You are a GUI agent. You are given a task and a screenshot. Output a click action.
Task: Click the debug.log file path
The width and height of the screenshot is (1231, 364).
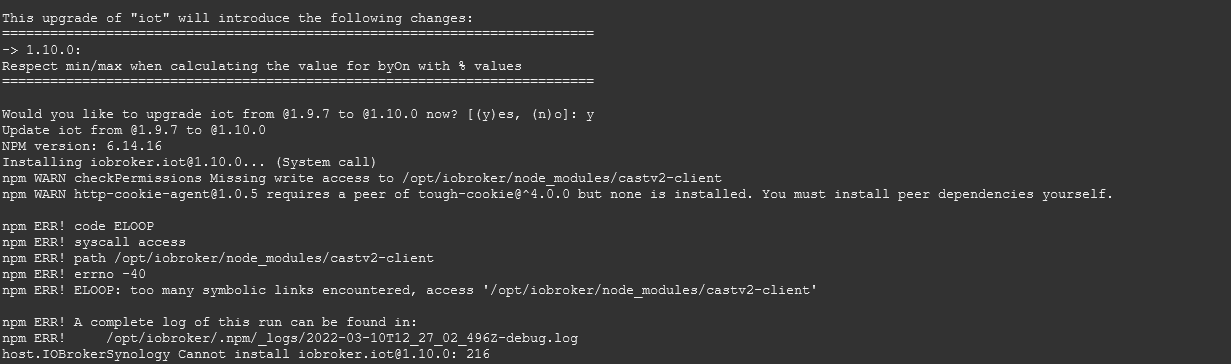(x=342, y=338)
